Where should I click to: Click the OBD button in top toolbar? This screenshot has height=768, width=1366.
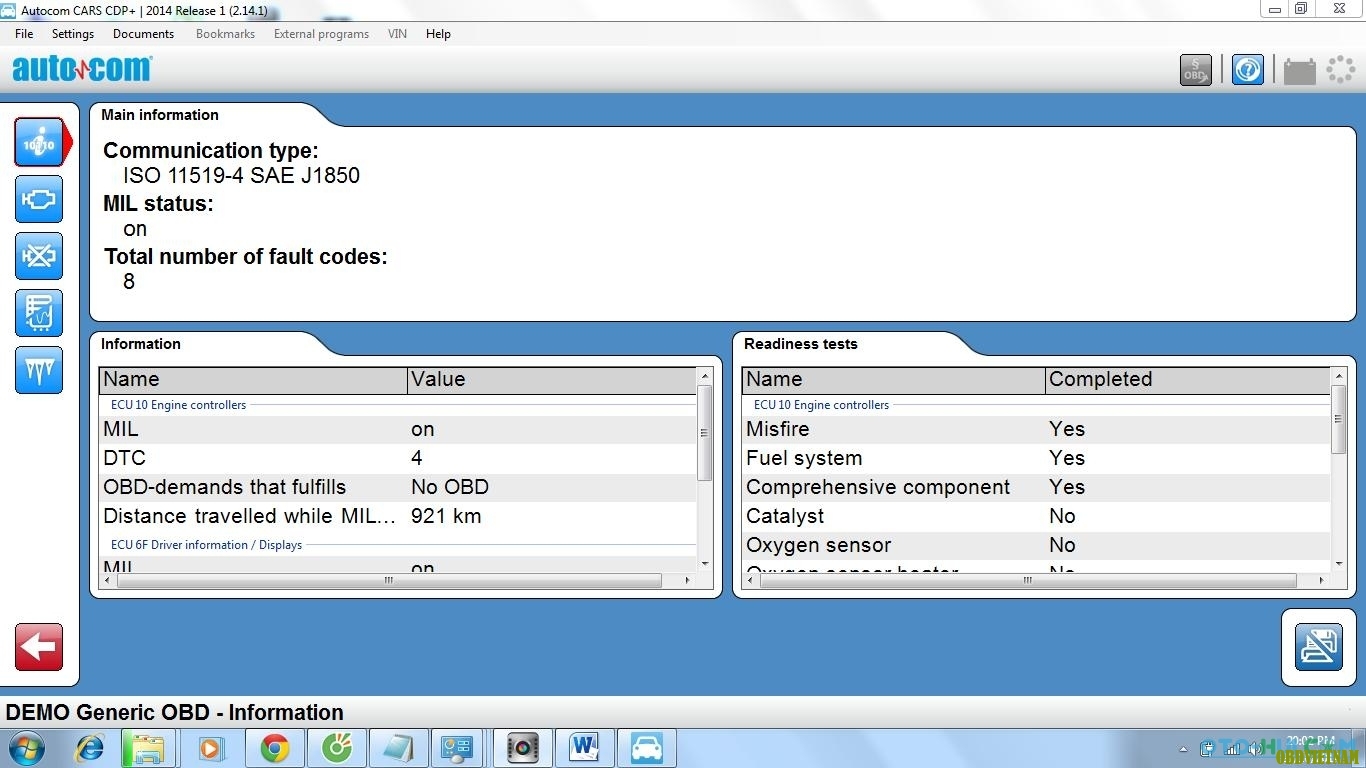pos(1196,70)
